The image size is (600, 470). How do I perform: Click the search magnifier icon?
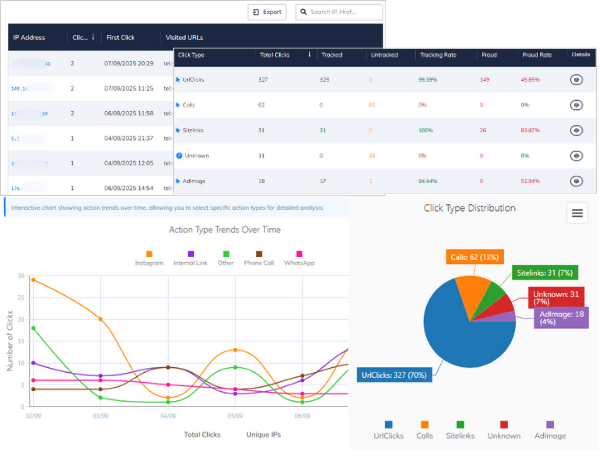click(303, 13)
